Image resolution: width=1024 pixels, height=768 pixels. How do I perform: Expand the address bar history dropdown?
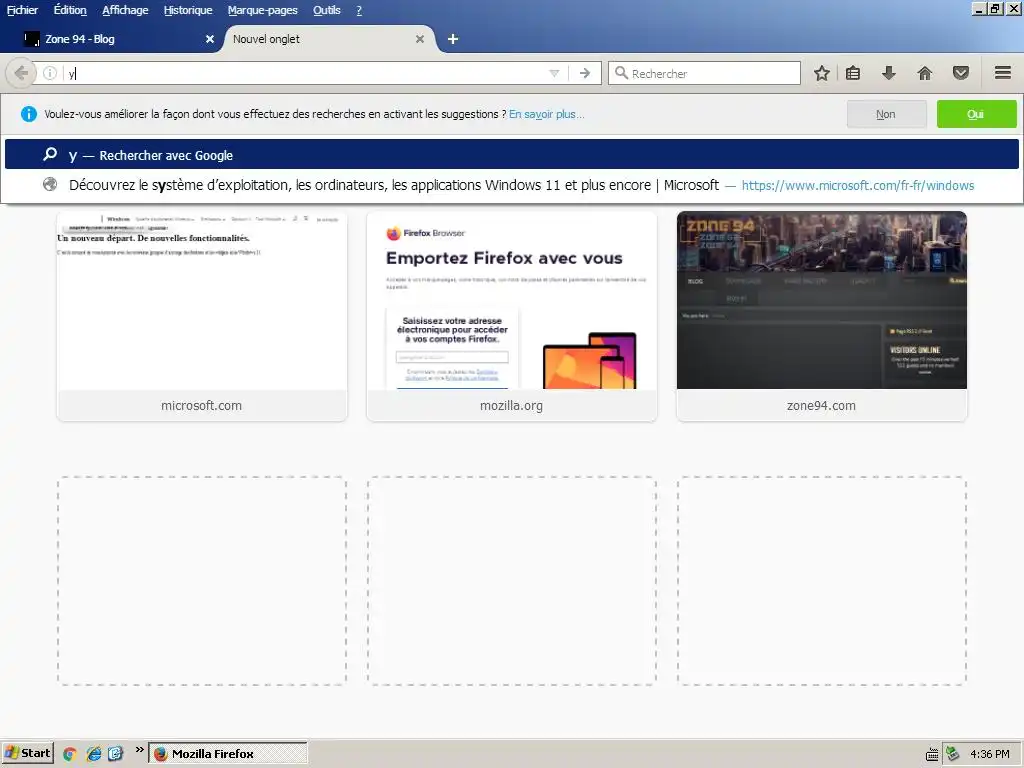point(554,73)
